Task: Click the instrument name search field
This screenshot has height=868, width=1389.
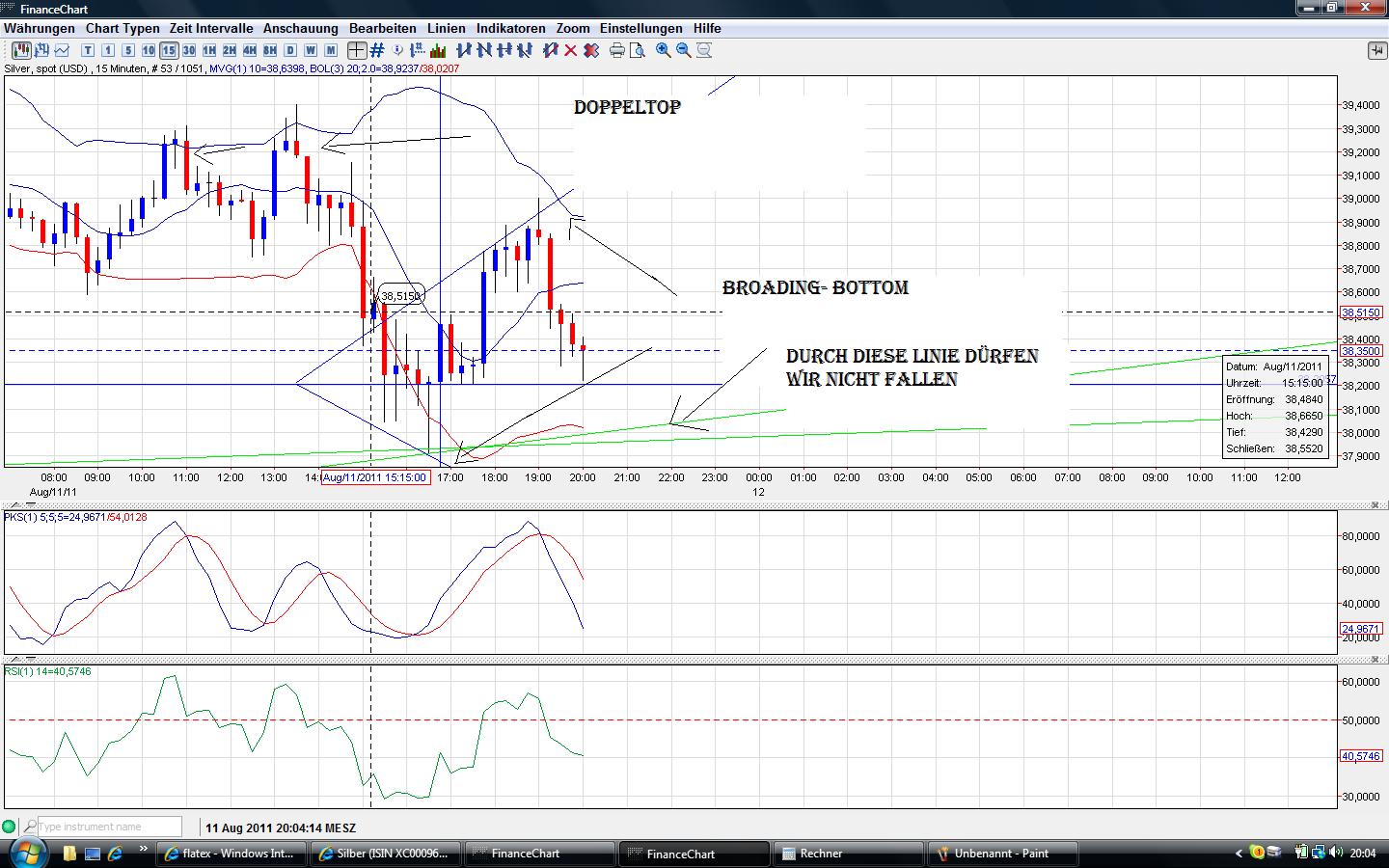Action: [x=109, y=827]
